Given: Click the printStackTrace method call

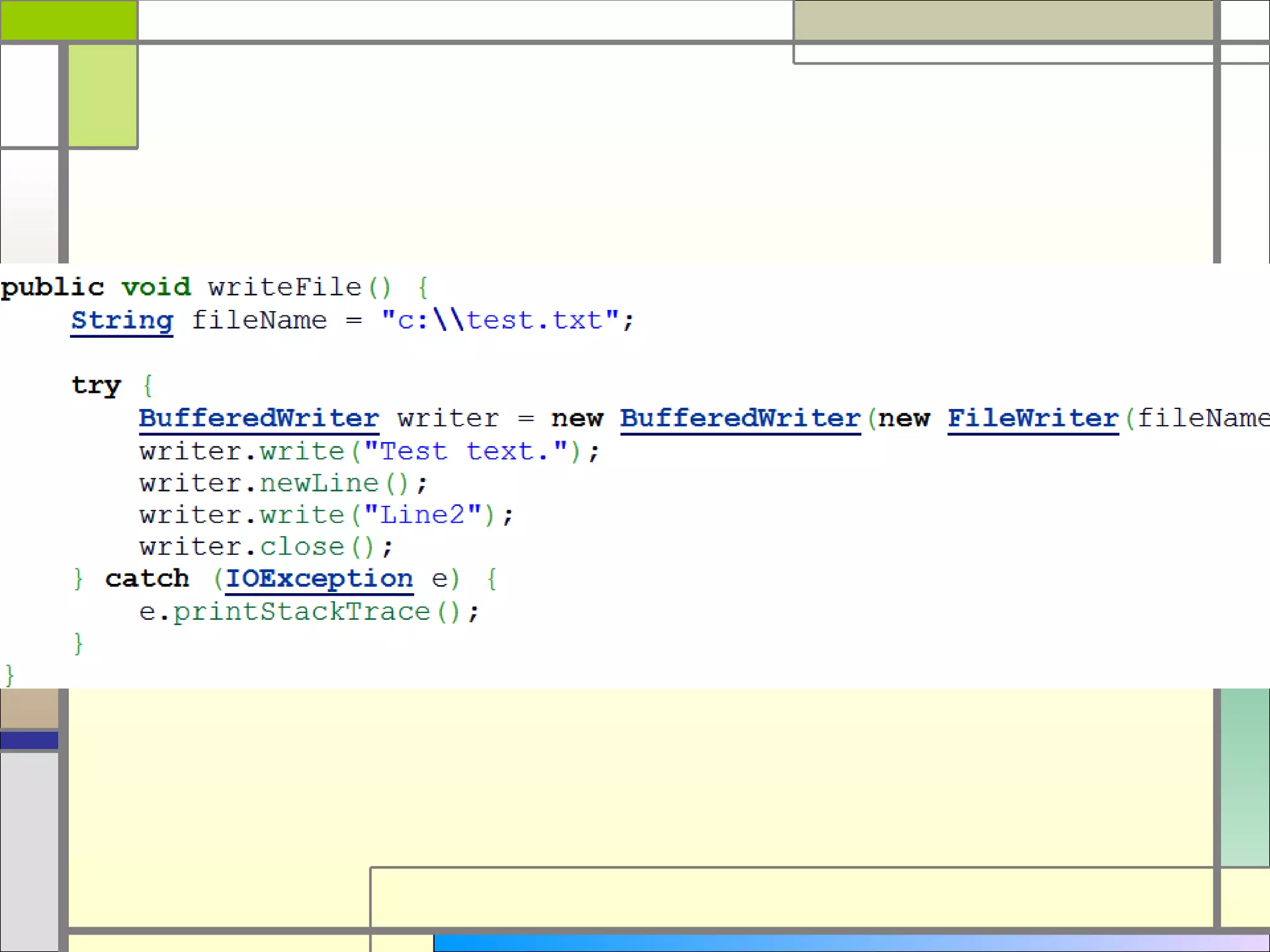Looking at the screenshot, I should coord(301,612).
